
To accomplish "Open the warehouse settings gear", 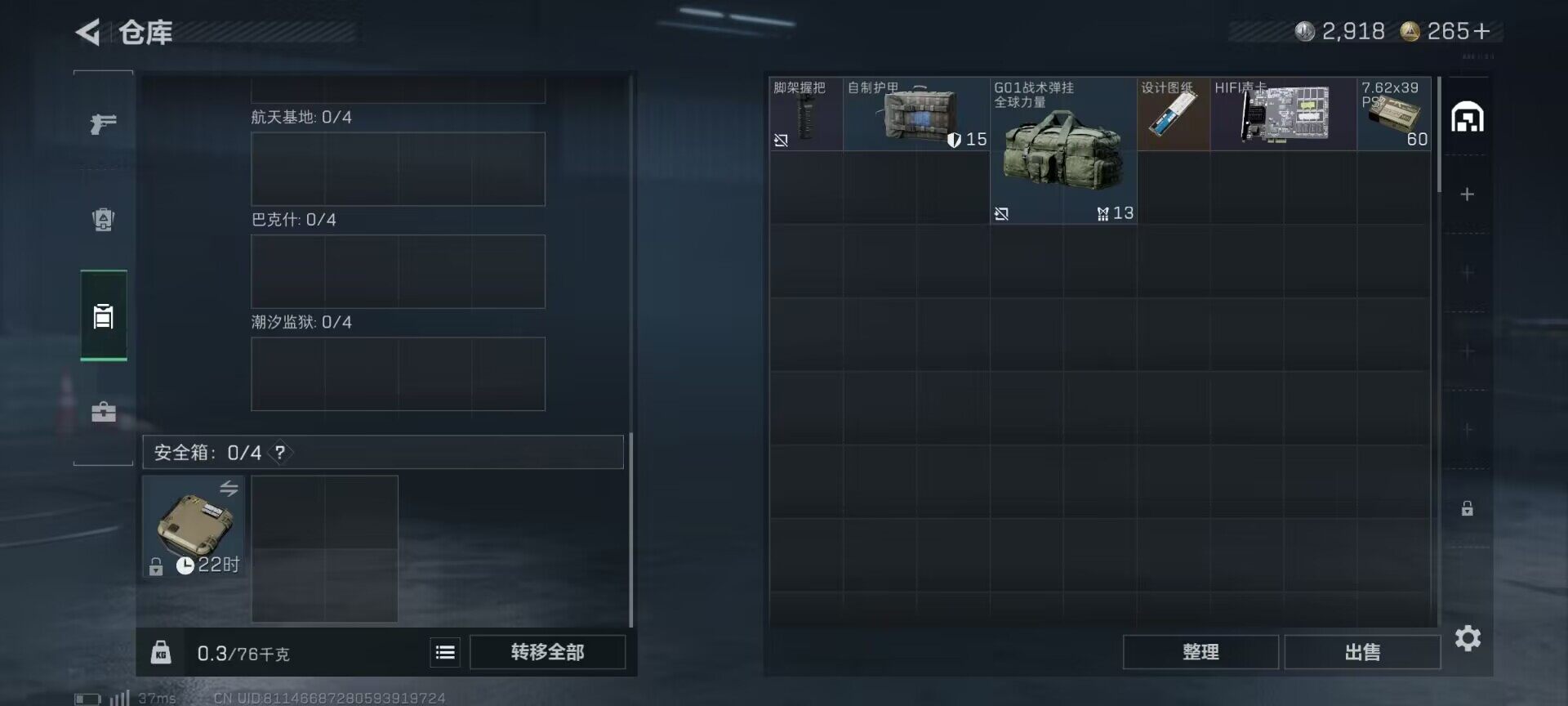I will point(1468,638).
